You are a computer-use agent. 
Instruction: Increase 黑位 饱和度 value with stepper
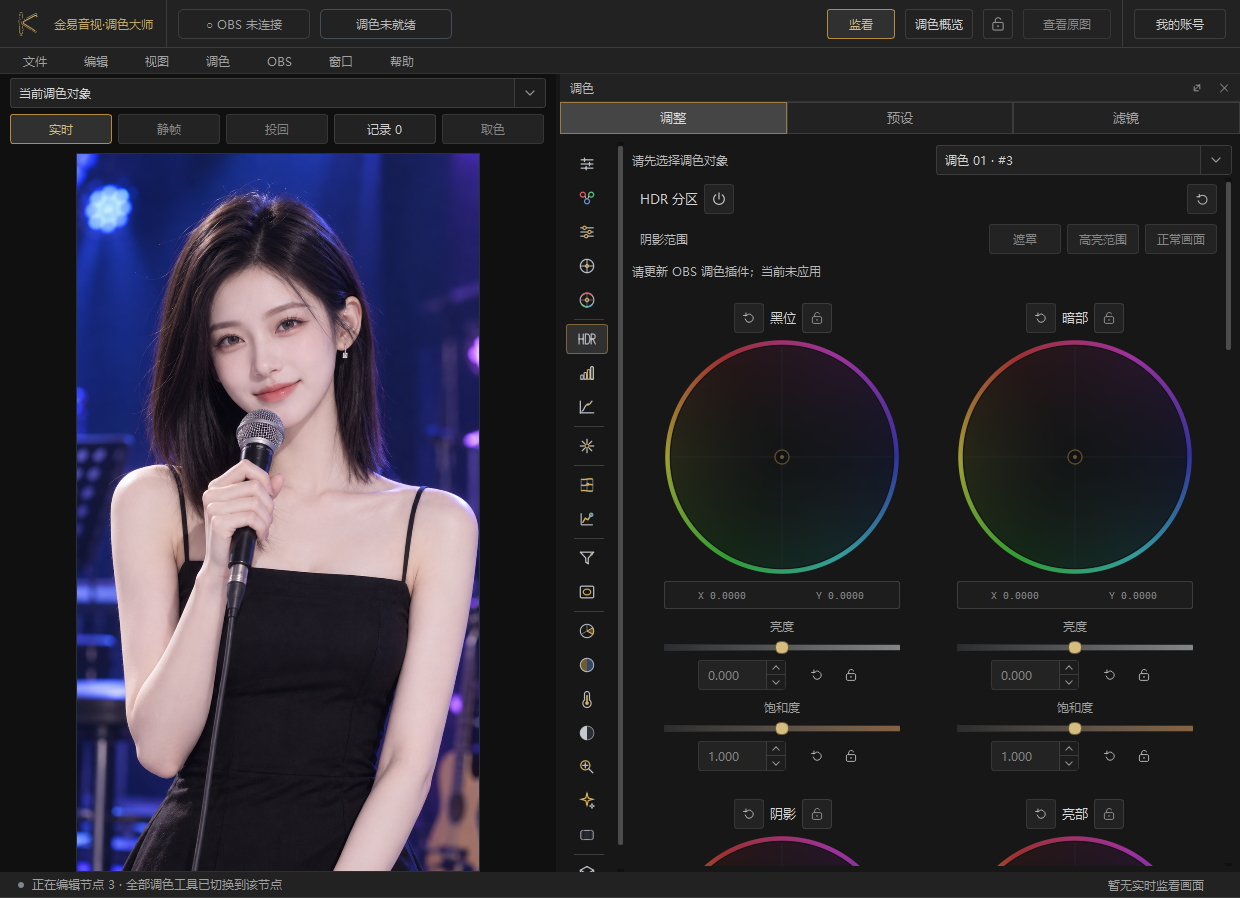point(776,750)
